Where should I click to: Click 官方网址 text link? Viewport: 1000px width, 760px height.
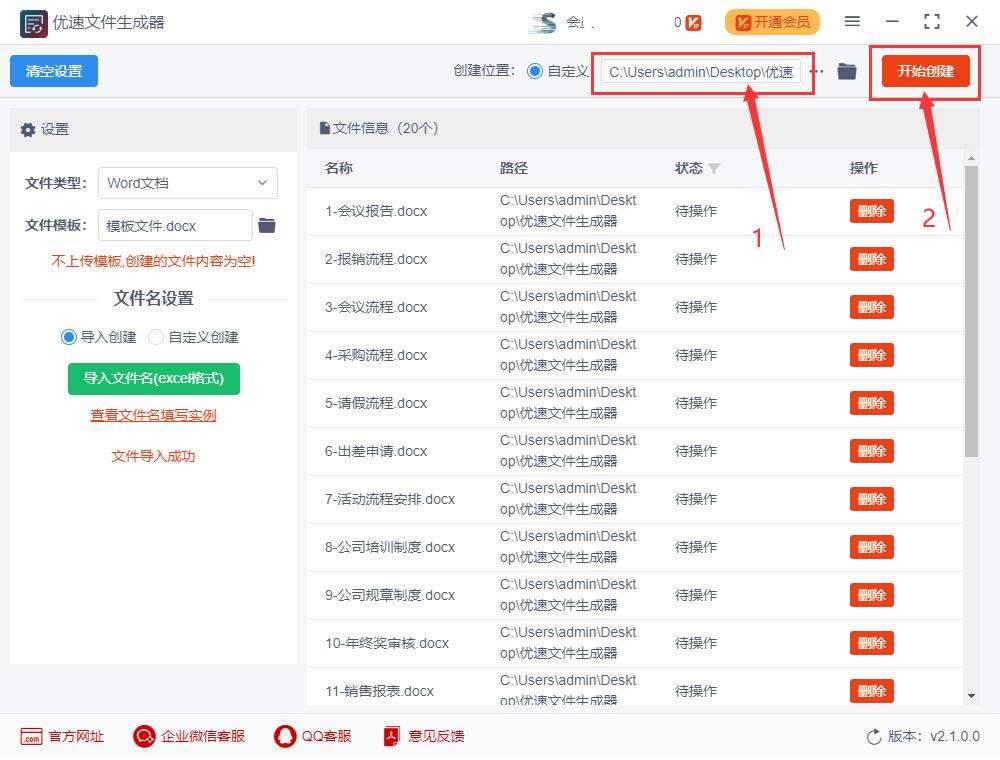[x=76, y=736]
